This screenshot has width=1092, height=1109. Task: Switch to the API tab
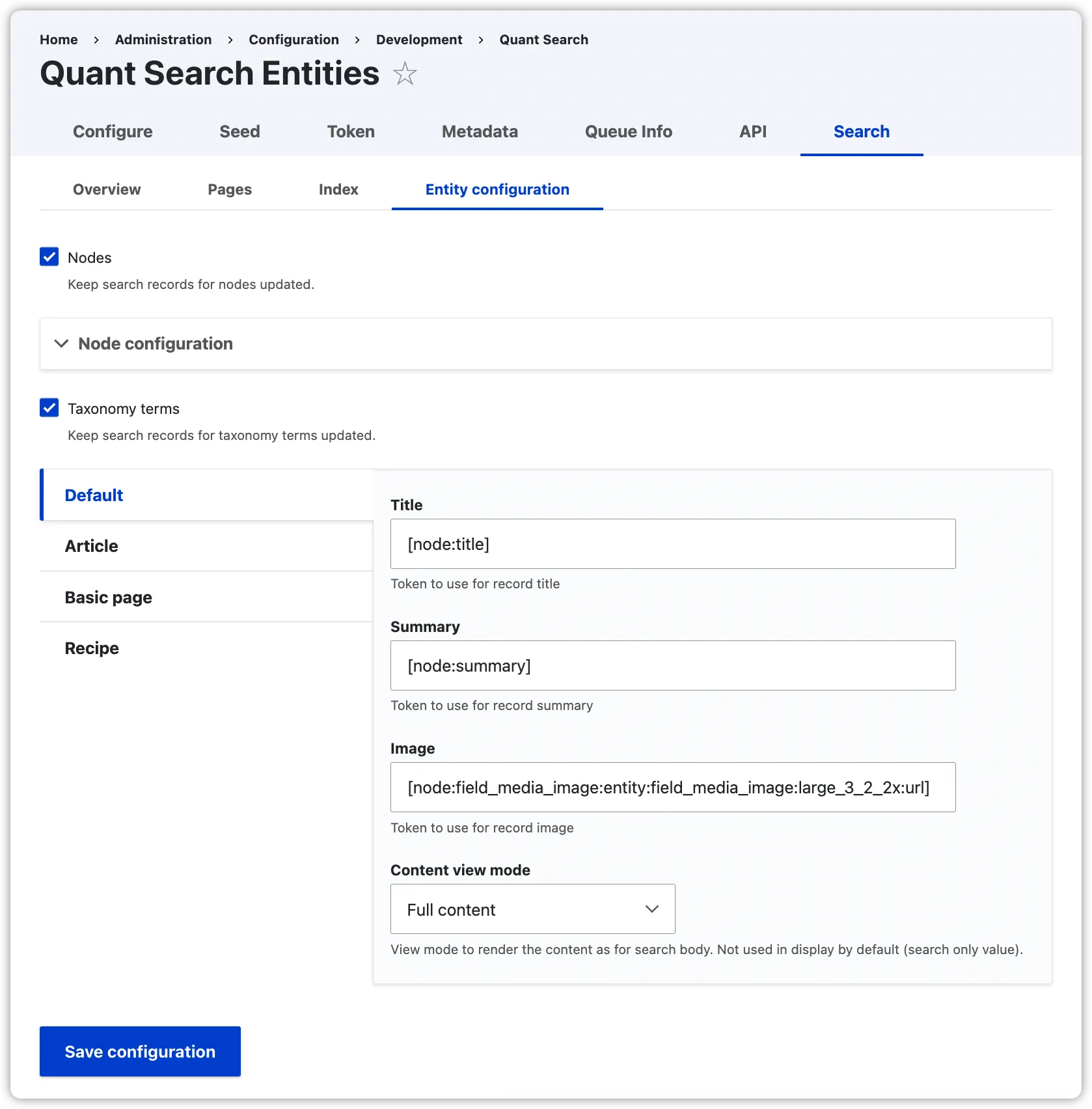pyautogui.click(x=752, y=131)
